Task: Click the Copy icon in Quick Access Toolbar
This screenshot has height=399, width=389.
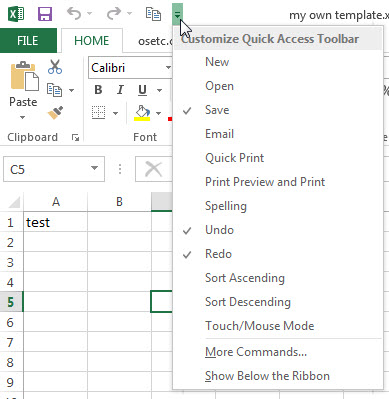Action: [x=153, y=14]
